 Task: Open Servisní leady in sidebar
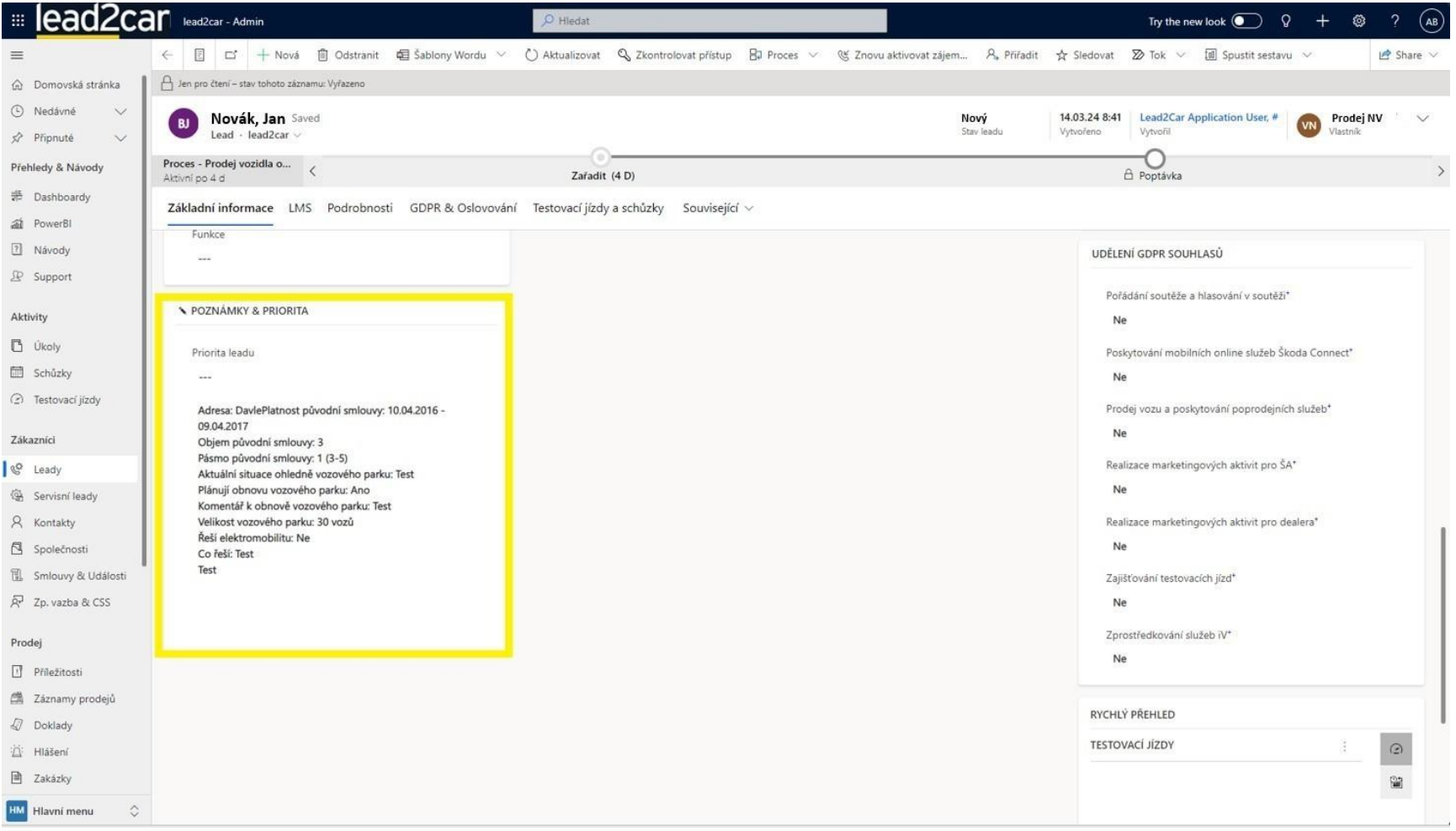point(65,496)
